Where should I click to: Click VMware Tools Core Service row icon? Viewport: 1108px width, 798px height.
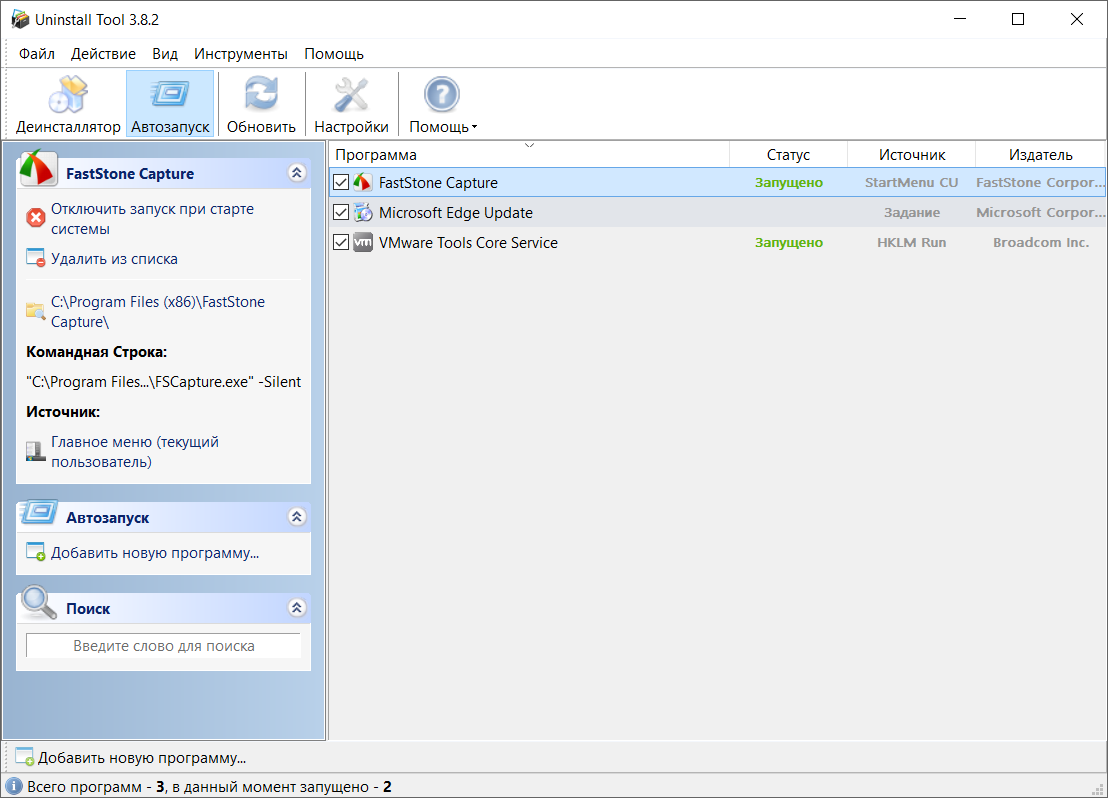click(363, 242)
